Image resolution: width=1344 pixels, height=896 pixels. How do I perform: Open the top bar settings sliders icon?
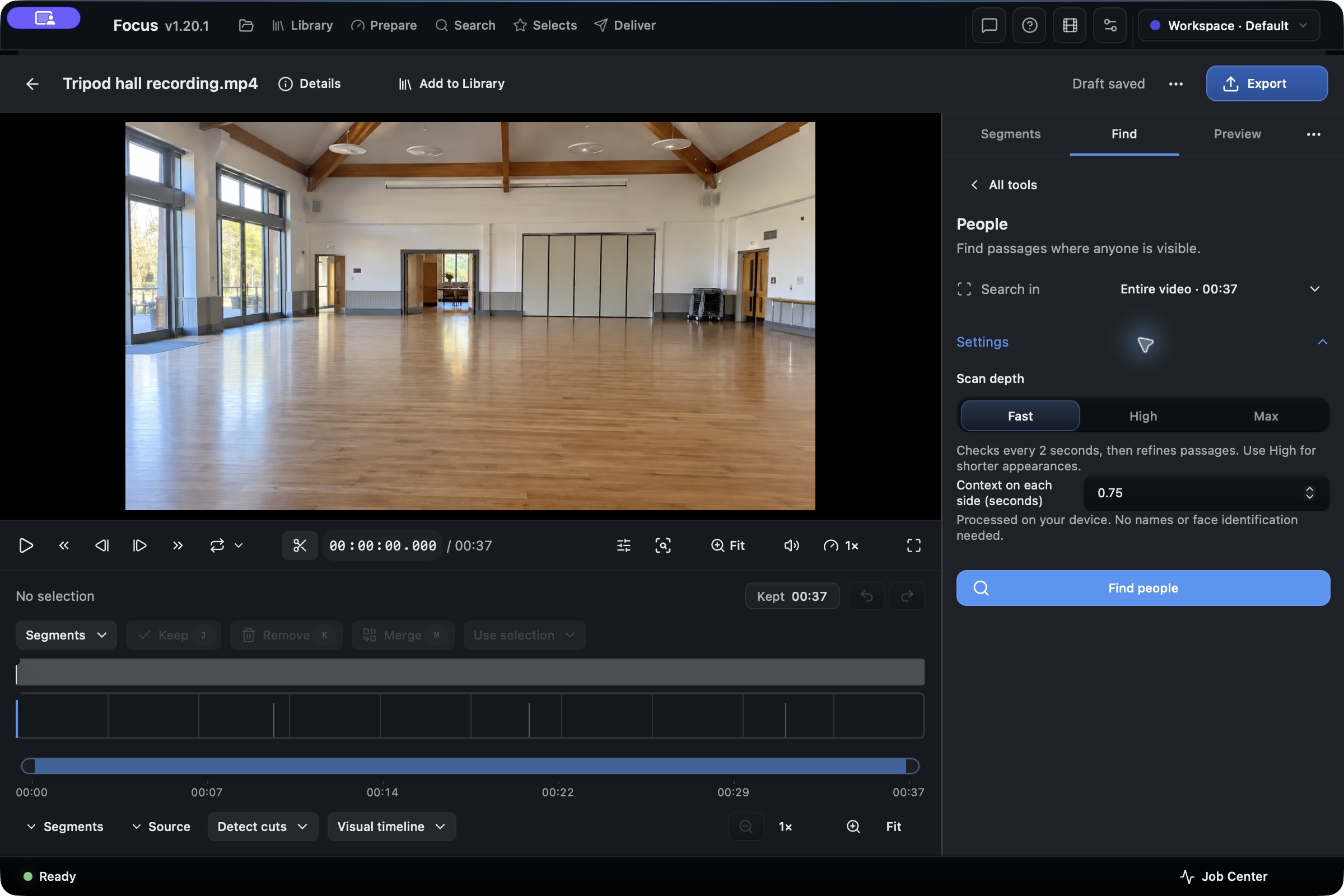[1110, 26]
